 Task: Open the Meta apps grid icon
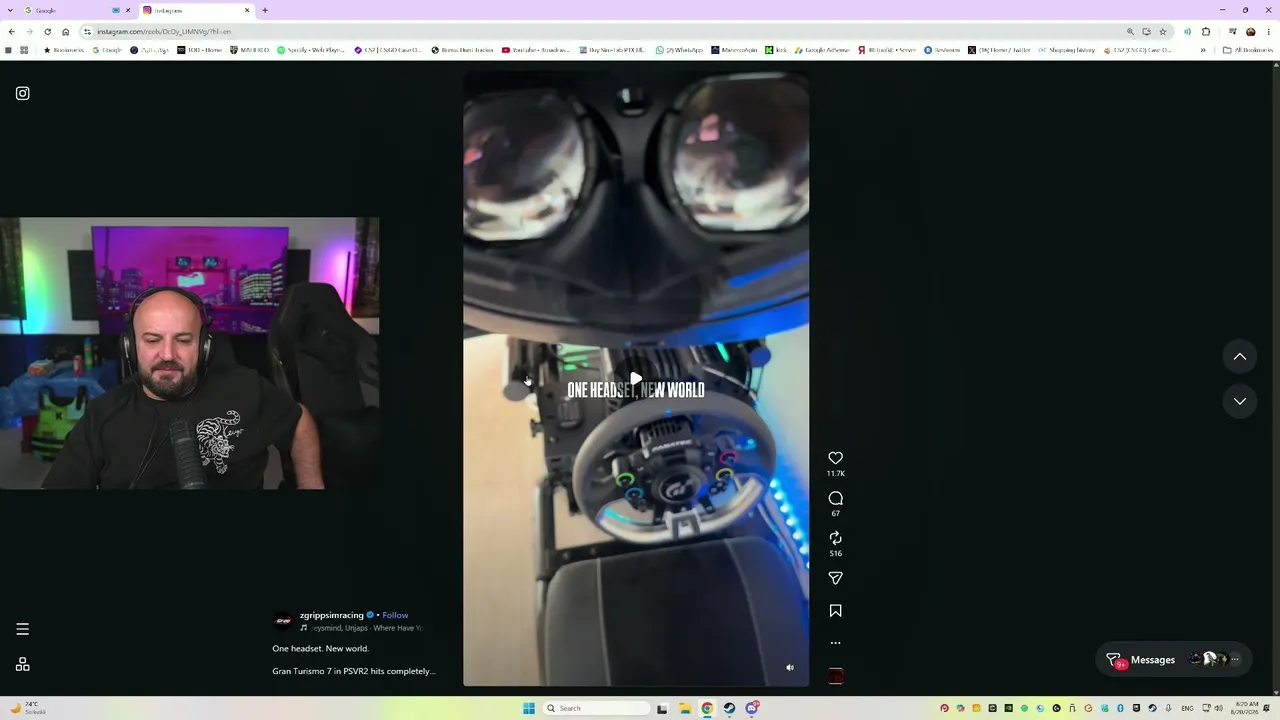coord(23,664)
